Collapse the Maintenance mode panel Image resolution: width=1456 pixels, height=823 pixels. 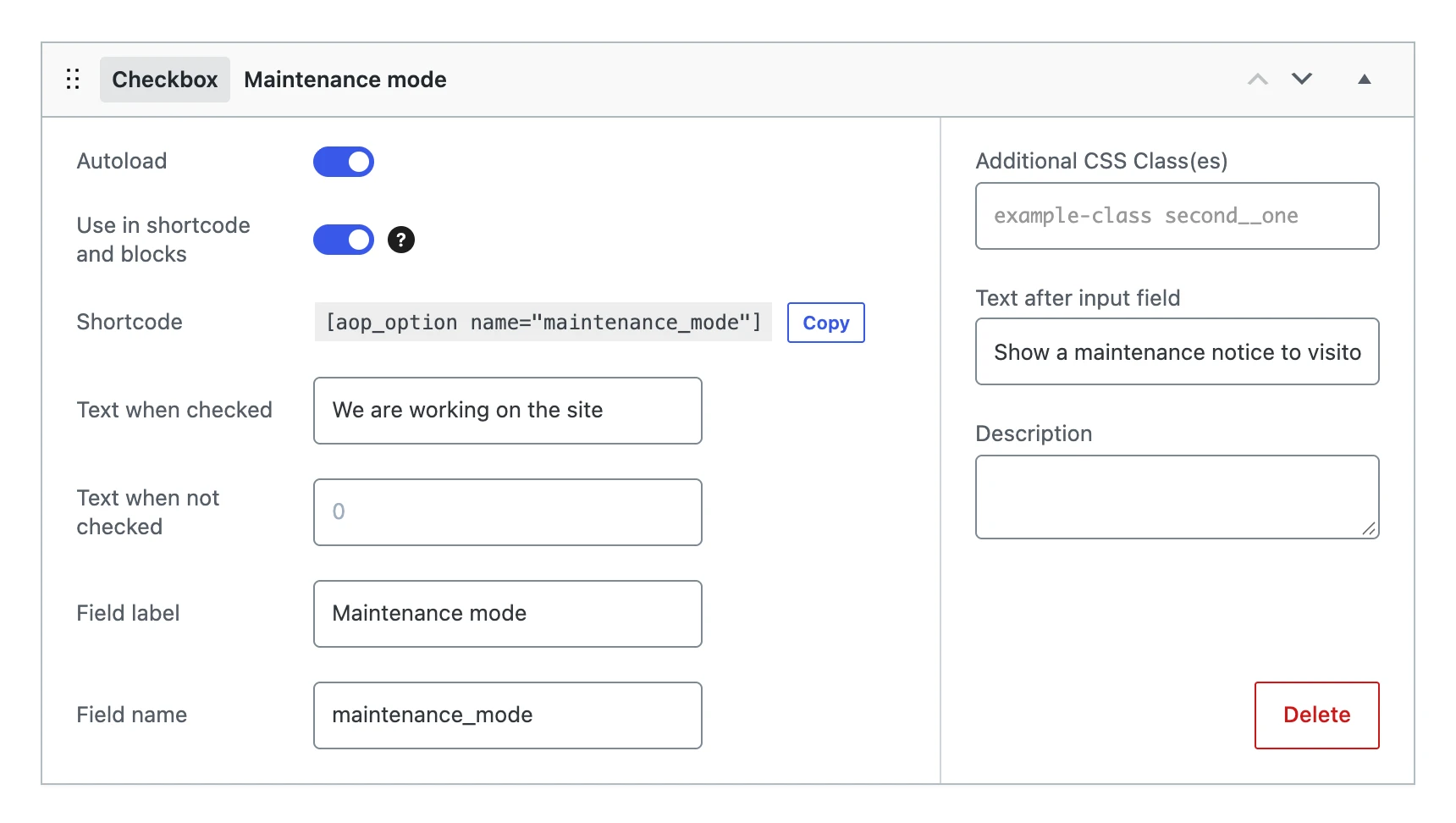point(1365,80)
